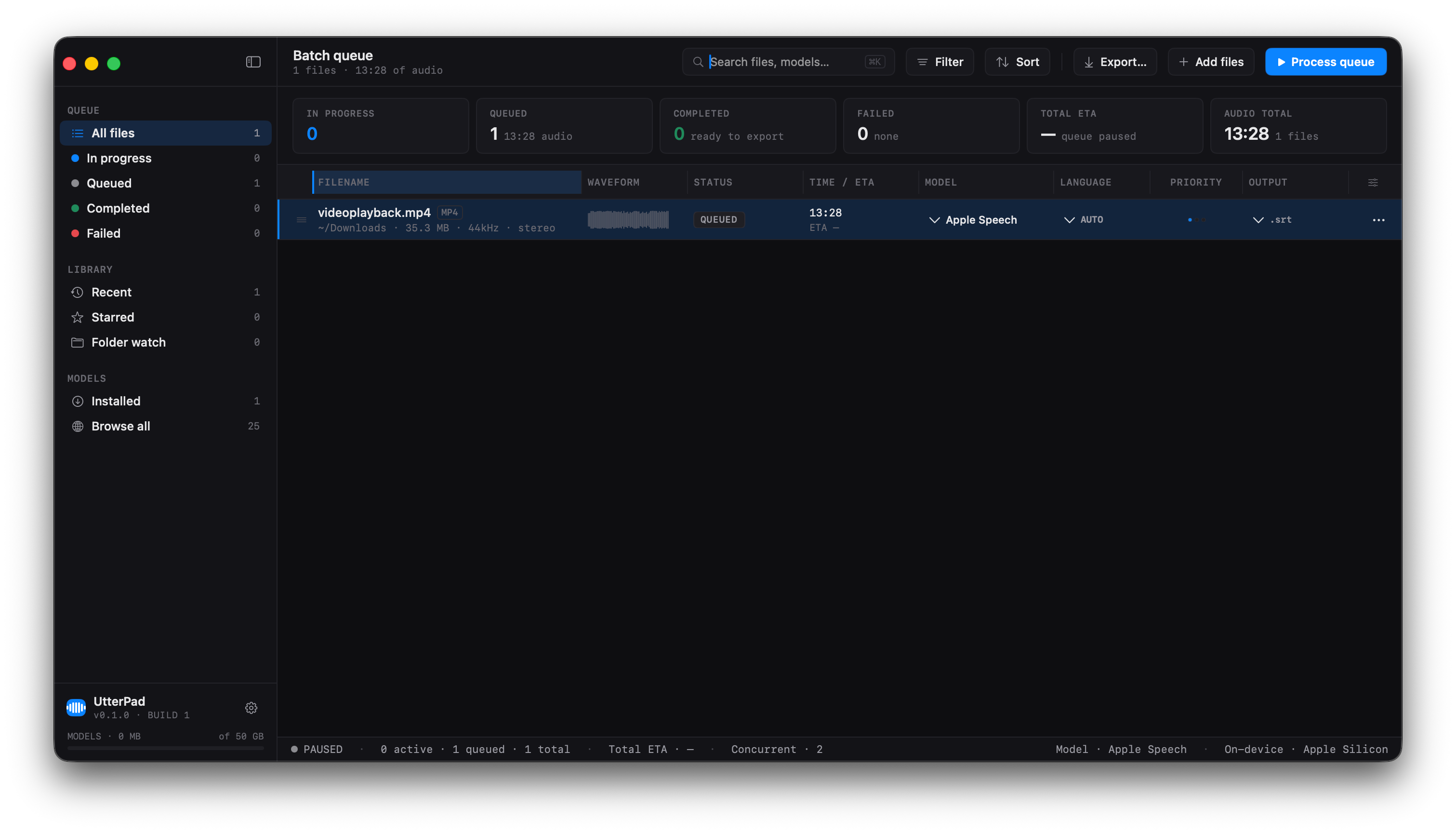Open Browse all models
Image resolution: width=1456 pixels, height=833 pixels.
point(165,426)
